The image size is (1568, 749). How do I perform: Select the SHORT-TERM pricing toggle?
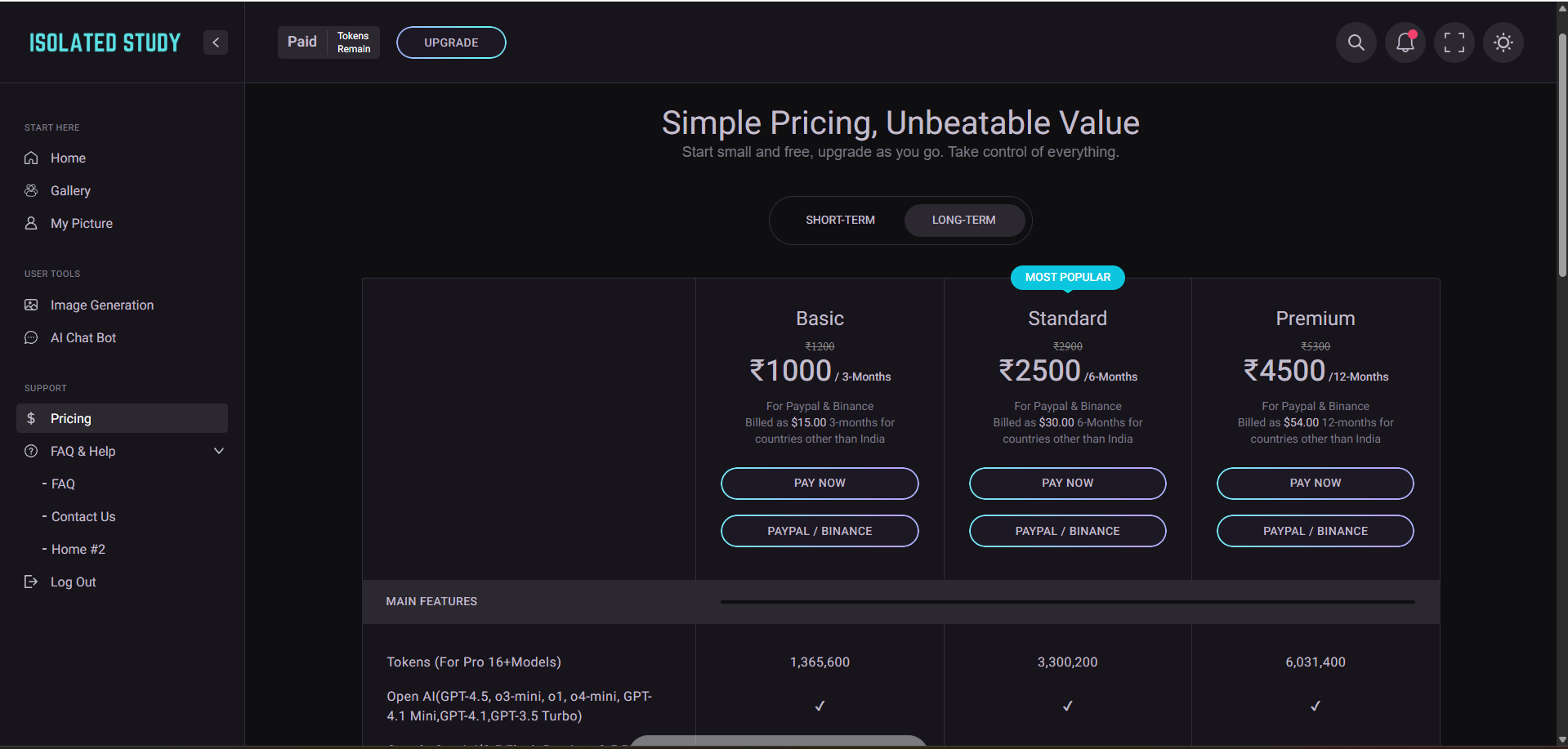pyautogui.click(x=840, y=221)
